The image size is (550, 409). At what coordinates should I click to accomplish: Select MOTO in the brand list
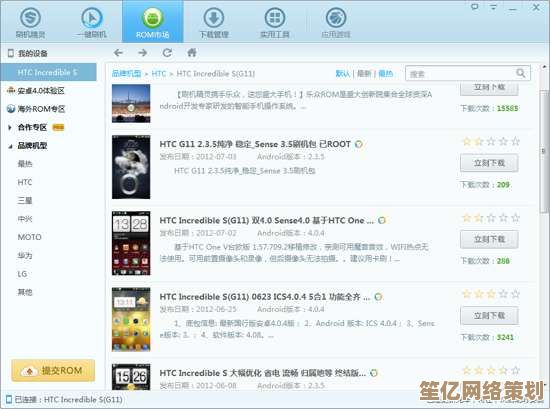pyautogui.click(x=29, y=237)
